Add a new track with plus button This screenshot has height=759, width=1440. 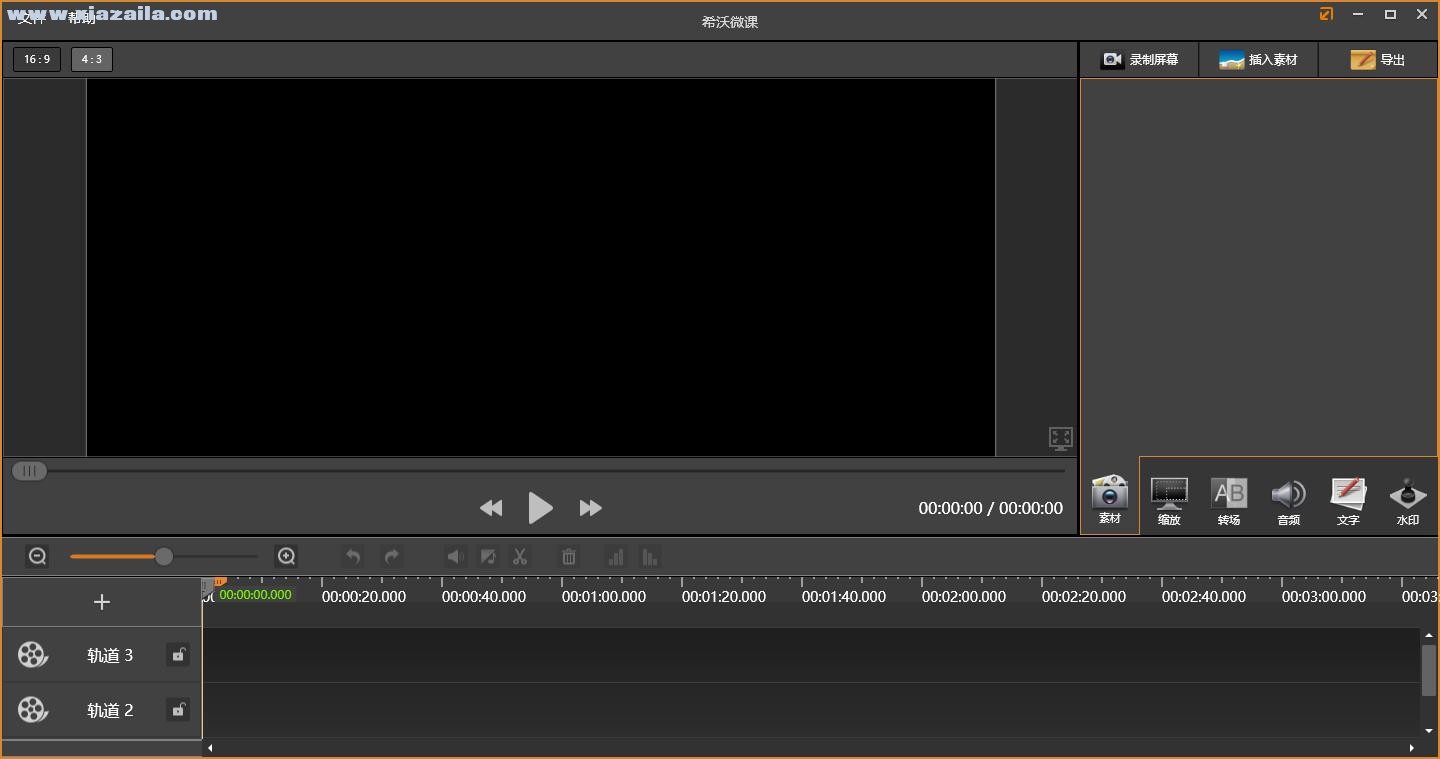pyautogui.click(x=102, y=602)
